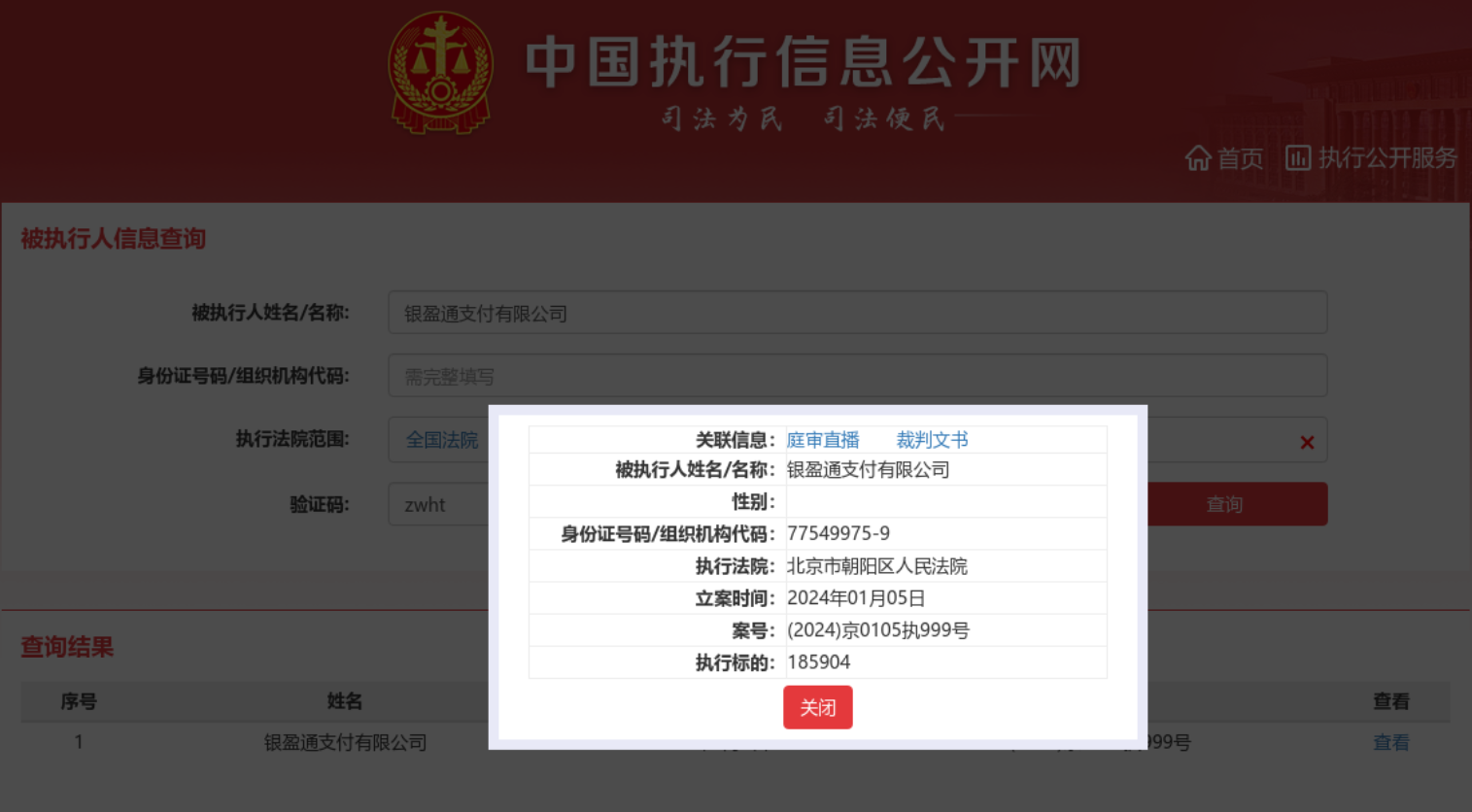Click the 中国执行信息公开网 site title
Image resolution: width=1472 pixels, height=812 pixels.
click(x=803, y=63)
